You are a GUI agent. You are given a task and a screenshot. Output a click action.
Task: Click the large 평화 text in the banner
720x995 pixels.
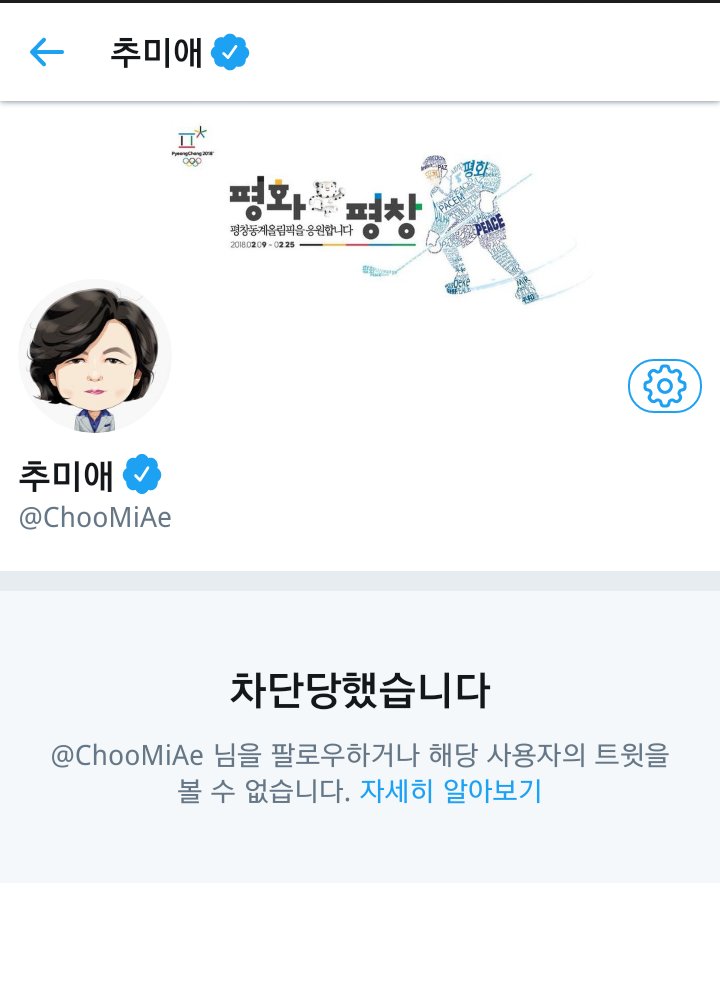point(267,199)
